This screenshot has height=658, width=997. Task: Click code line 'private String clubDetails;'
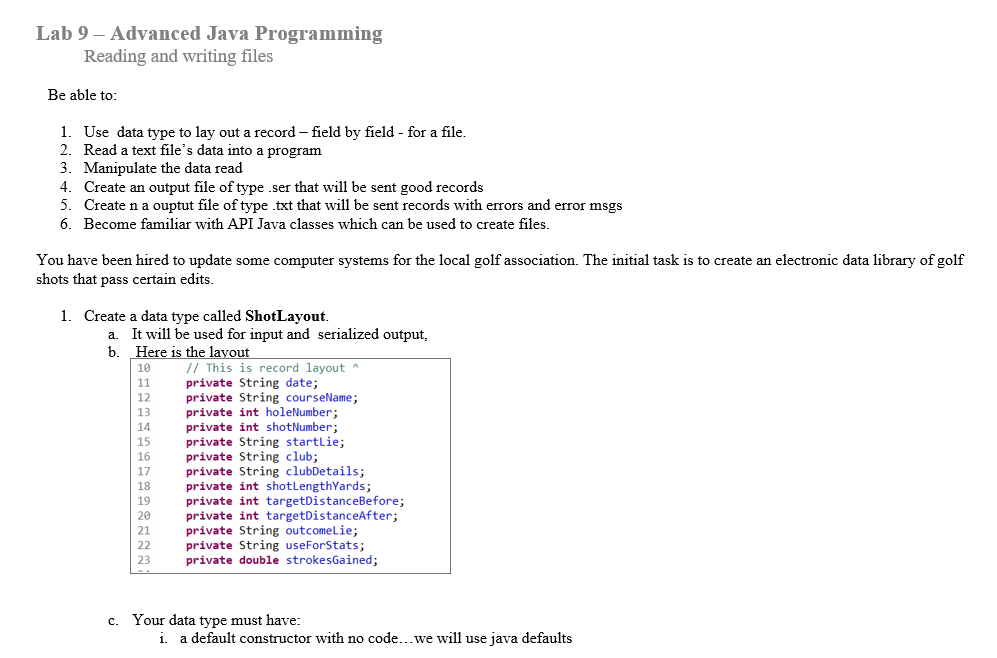[x=275, y=471]
